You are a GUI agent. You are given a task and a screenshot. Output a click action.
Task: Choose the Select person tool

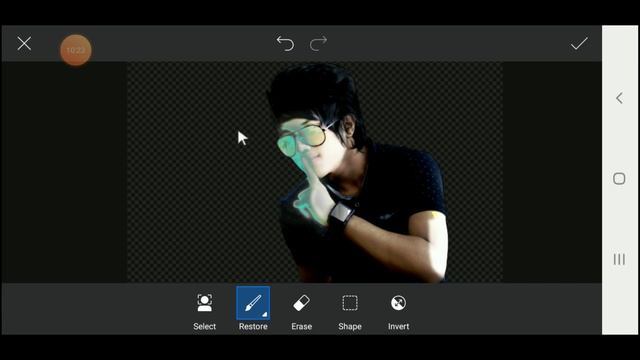pos(204,303)
